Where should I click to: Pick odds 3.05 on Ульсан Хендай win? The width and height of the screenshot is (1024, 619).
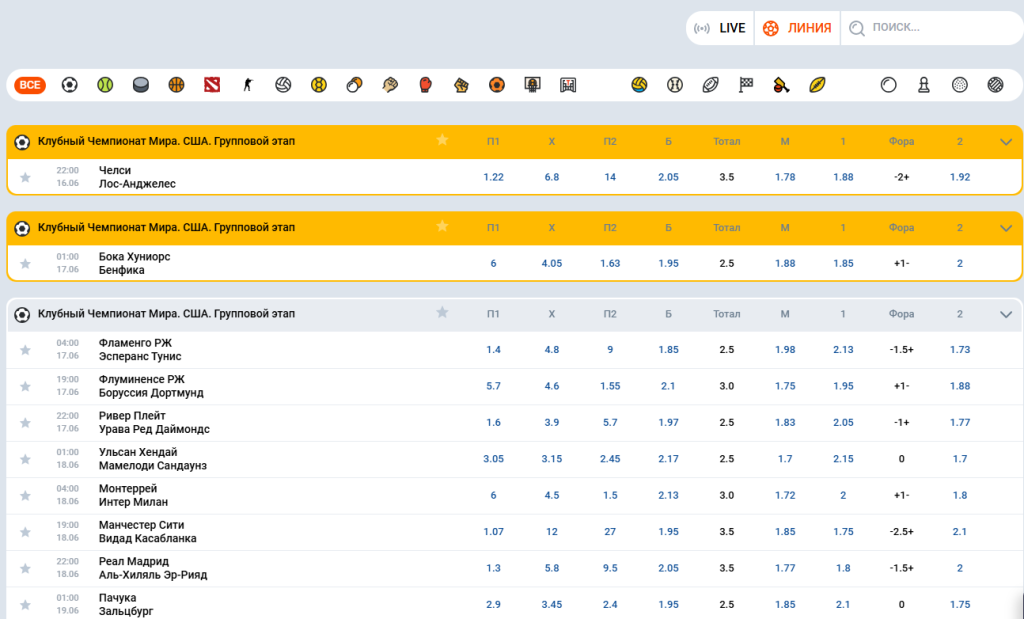(x=493, y=458)
